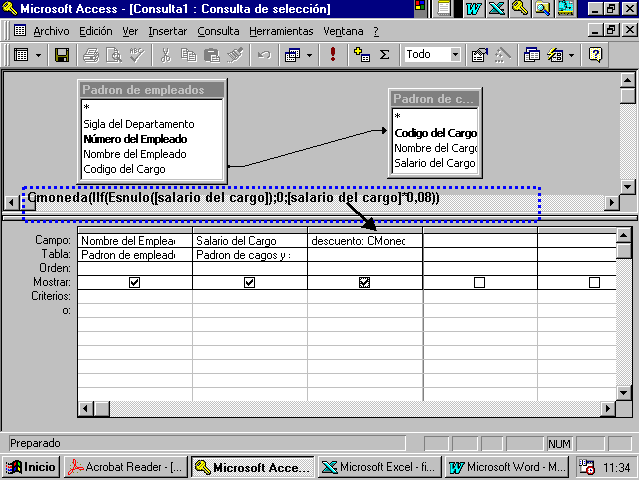The width and height of the screenshot is (639, 480).
Task: Click the datasheet View icon in toolbar
Action: point(21,55)
